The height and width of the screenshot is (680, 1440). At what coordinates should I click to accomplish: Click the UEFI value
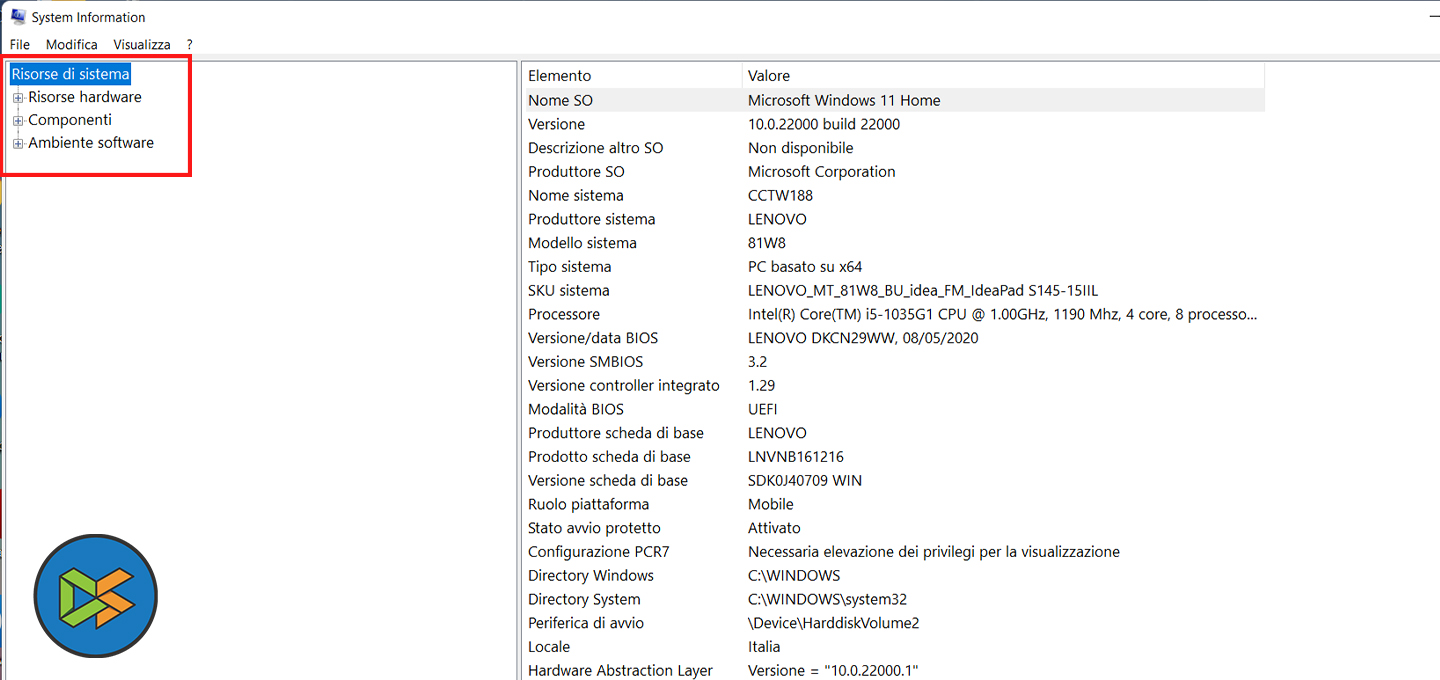click(763, 409)
